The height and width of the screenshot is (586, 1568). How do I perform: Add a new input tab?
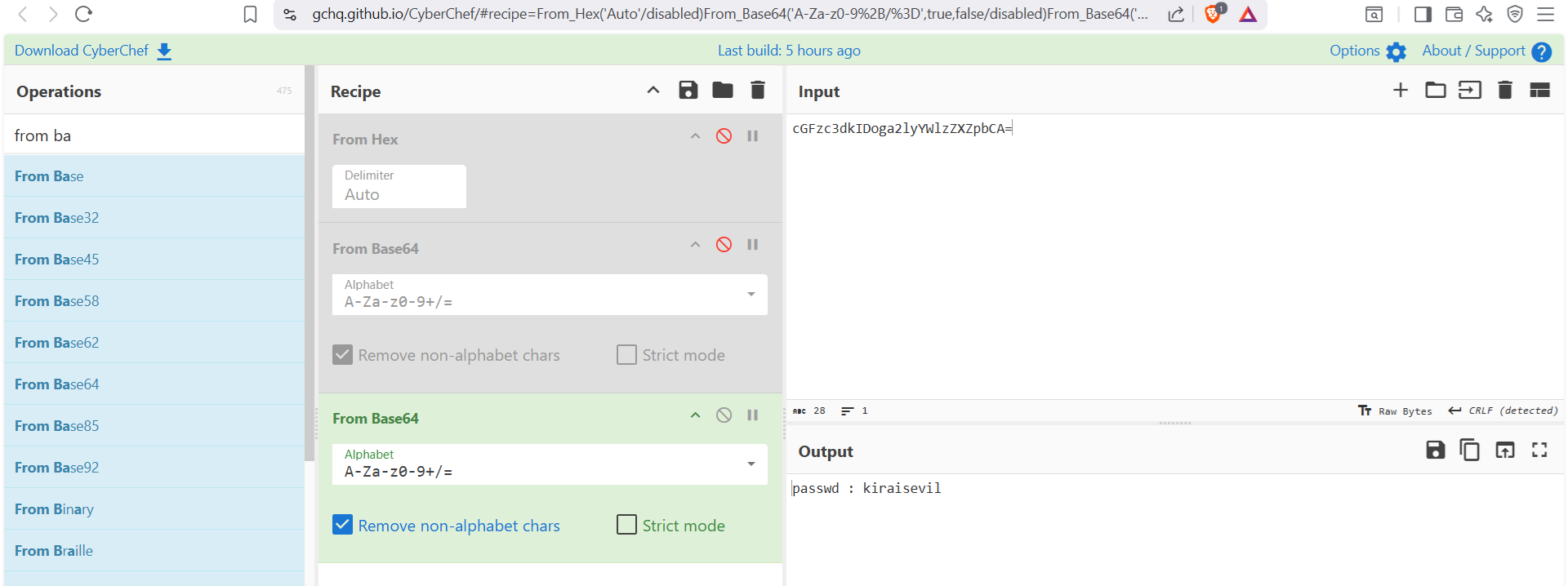point(1400,91)
